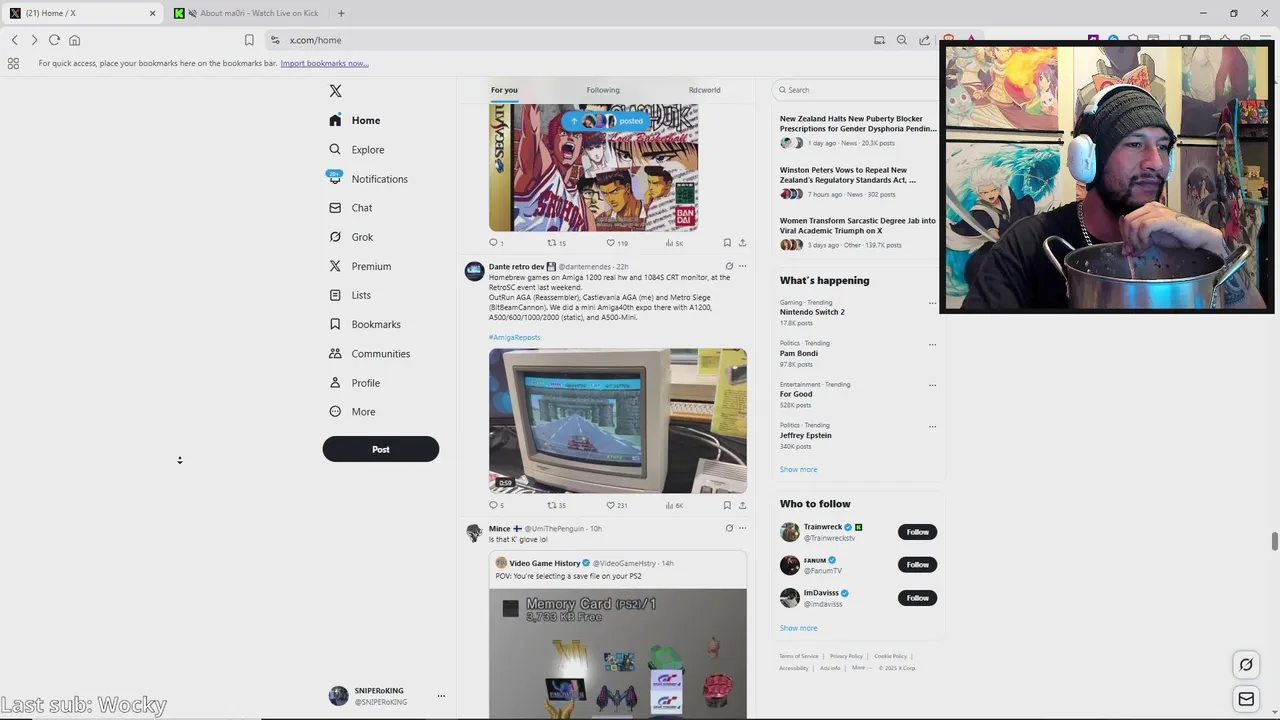The image size is (1280, 720).
Task: Open more options for Pam Bondi trend
Action: 932,344
